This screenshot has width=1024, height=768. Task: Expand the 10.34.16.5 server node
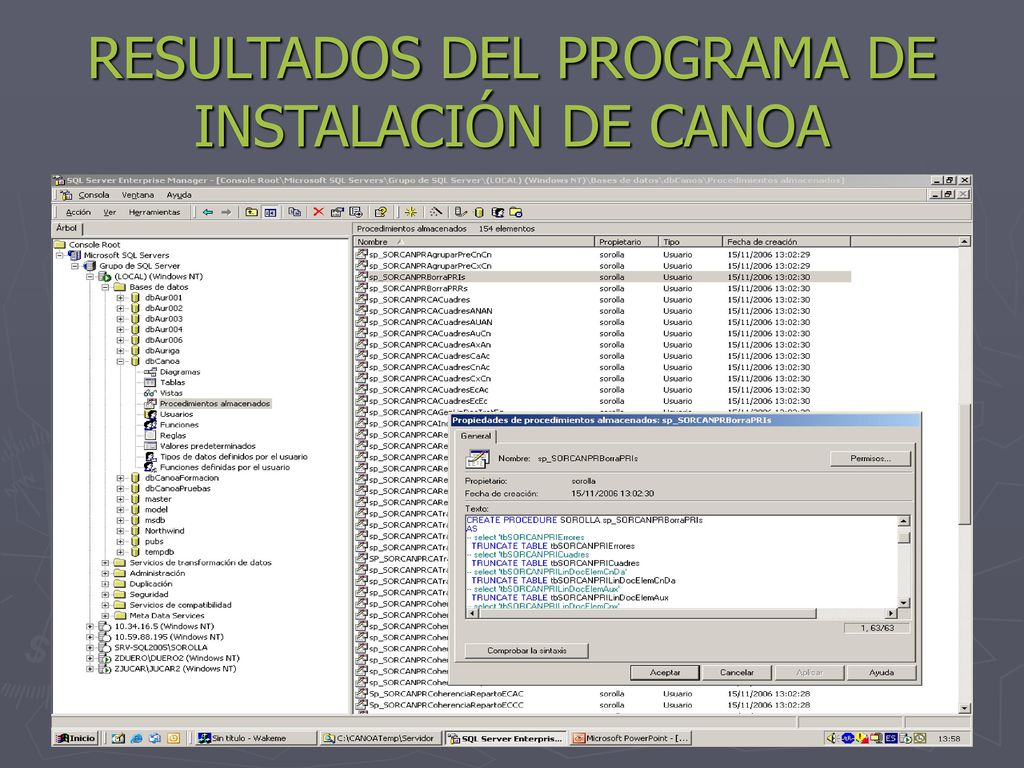(x=90, y=626)
